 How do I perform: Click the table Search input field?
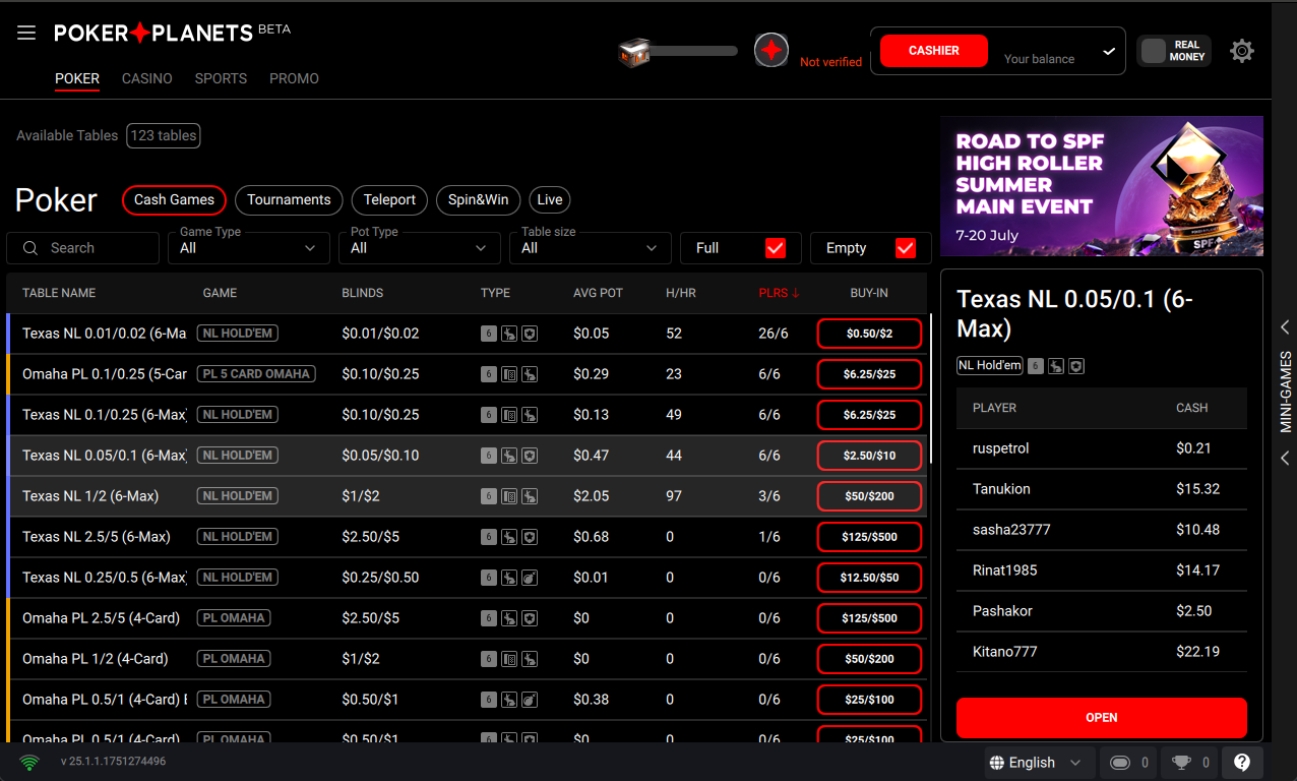(83, 248)
